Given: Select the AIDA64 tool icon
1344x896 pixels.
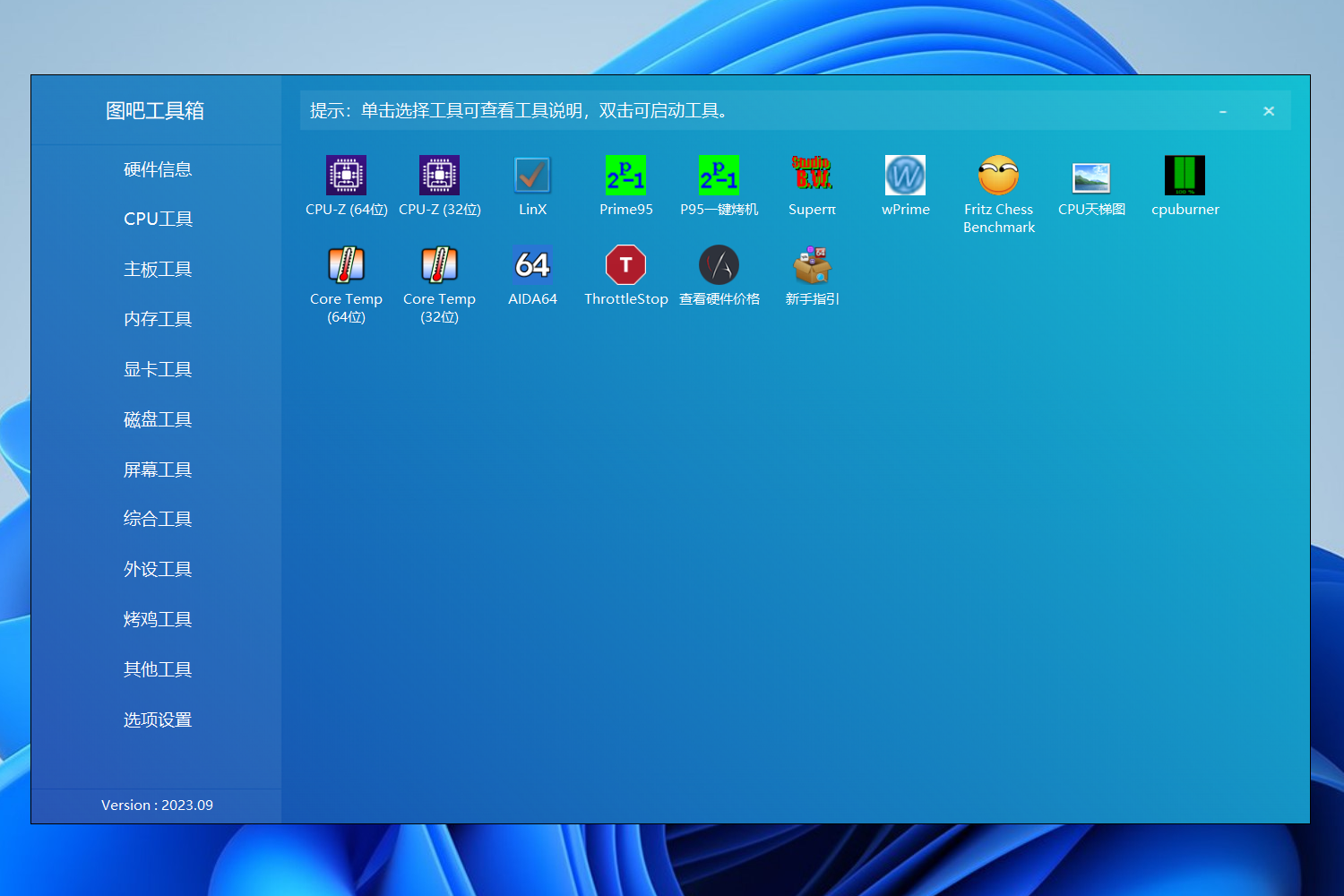Looking at the screenshot, I should (x=532, y=264).
